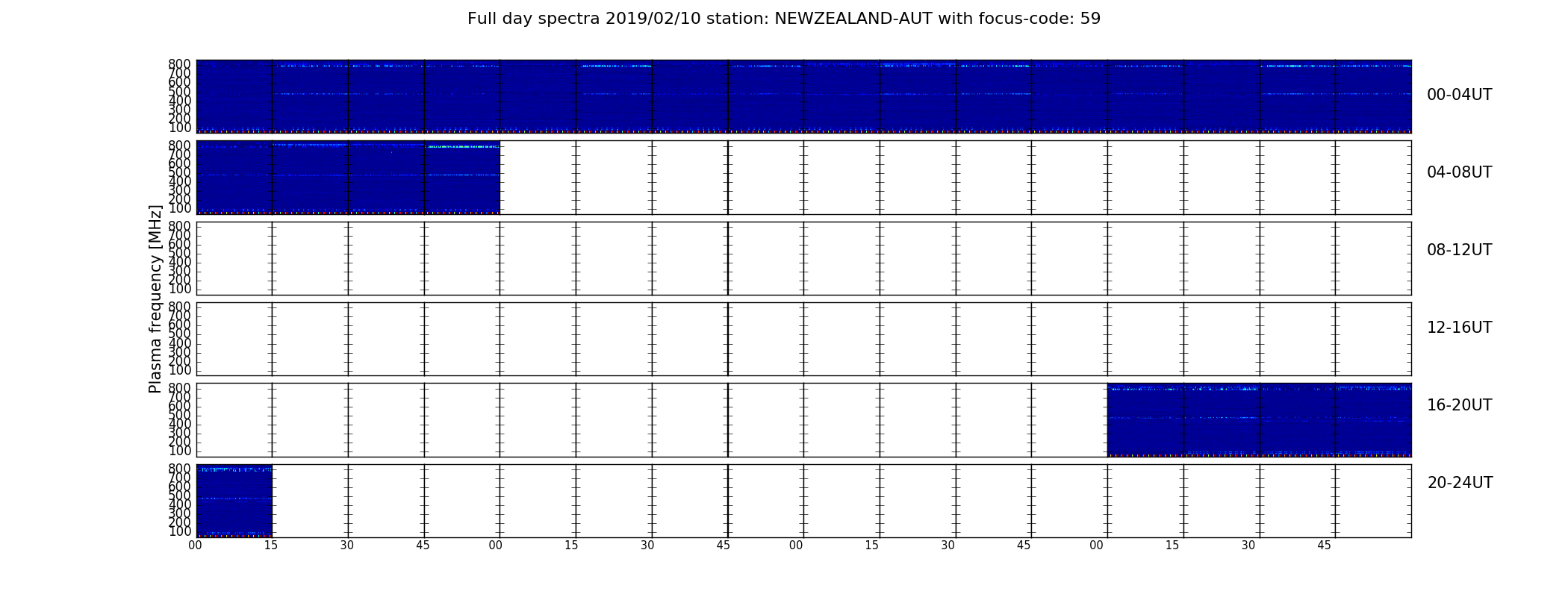
Task: Click the 04-08UT spectrogram data block
Action: click(348, 177)
